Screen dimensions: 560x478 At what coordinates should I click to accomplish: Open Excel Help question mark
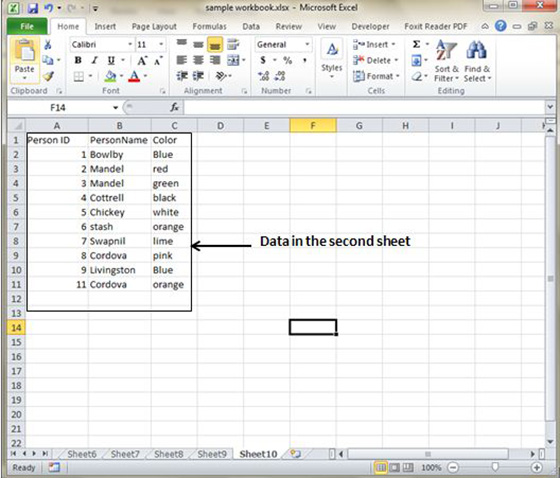pyautogui.click(x=501, y=26)
